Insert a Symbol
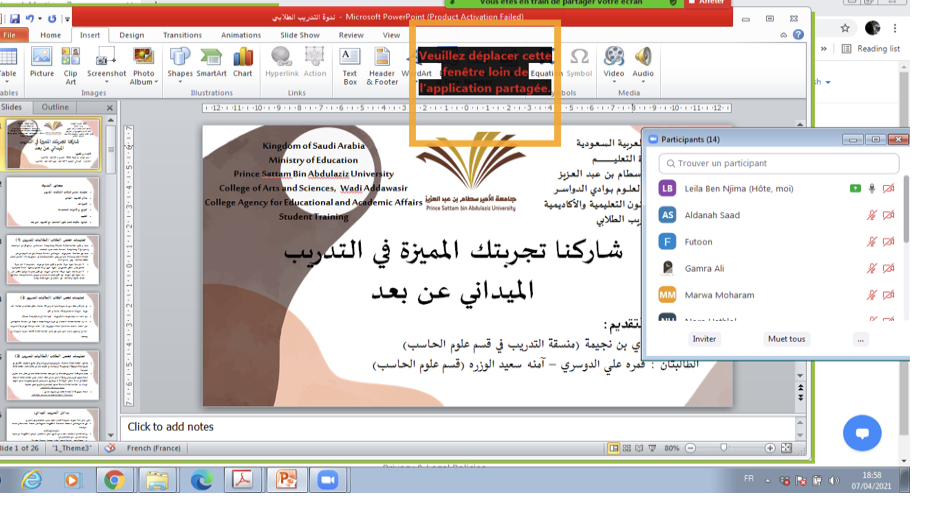The width and height of the screenshot is (927, 508). click(579, 61)
